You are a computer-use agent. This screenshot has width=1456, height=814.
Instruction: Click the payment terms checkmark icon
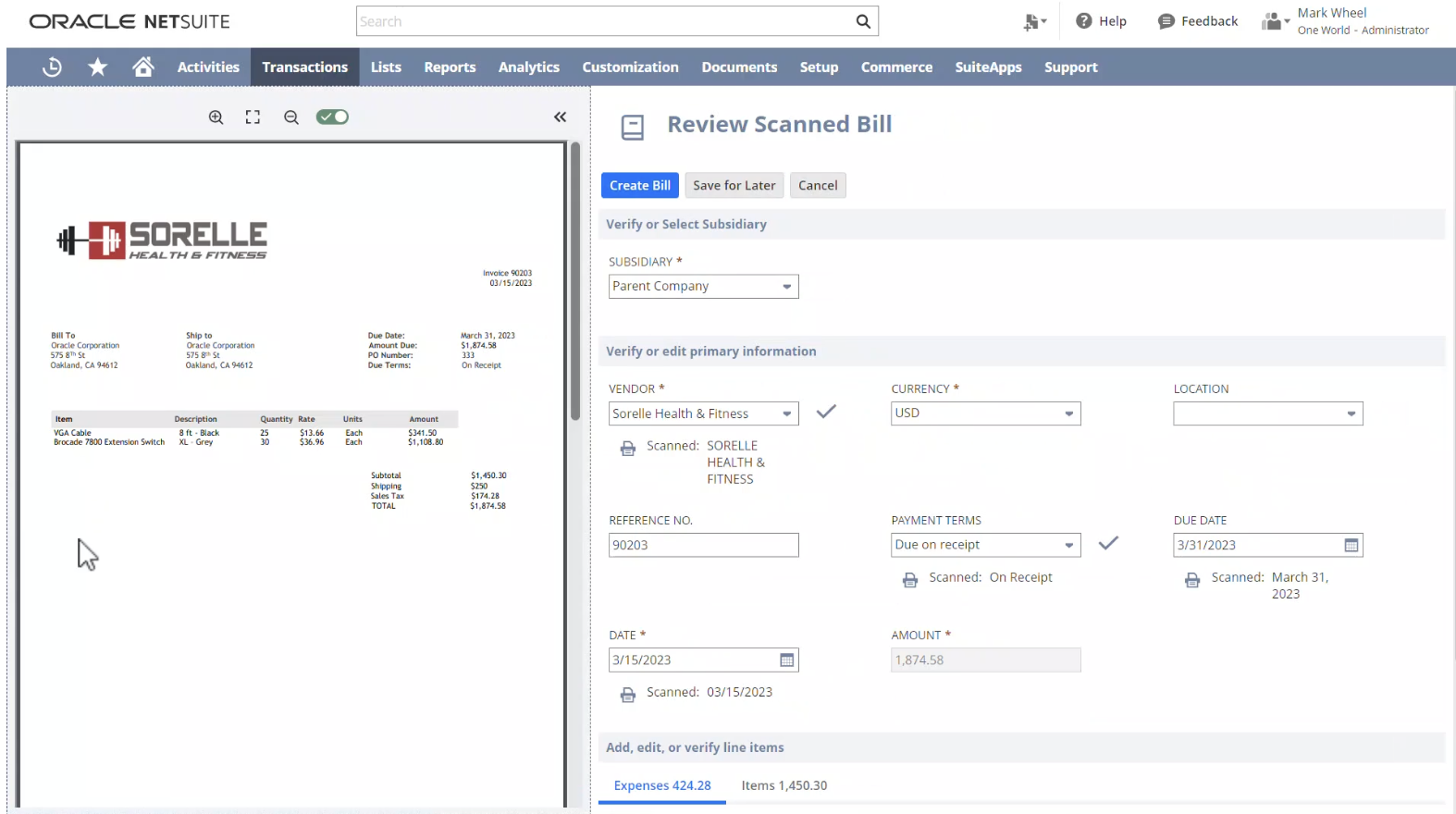coord(1108,543)
